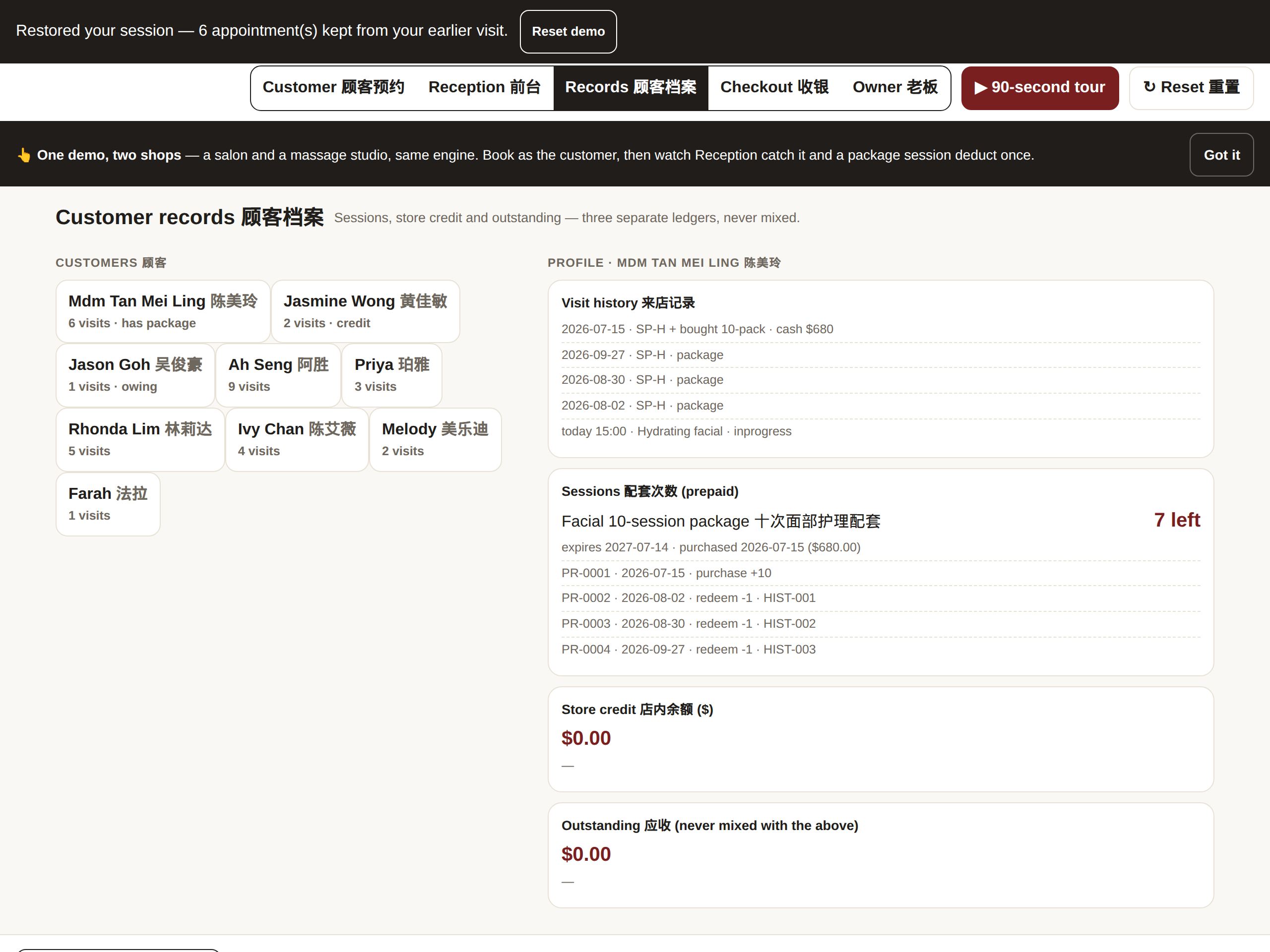The width and height of the screenshot is (1270, 952).
Task: Click the pointing hand emoji in banner
Action: (x=23, y=155)
